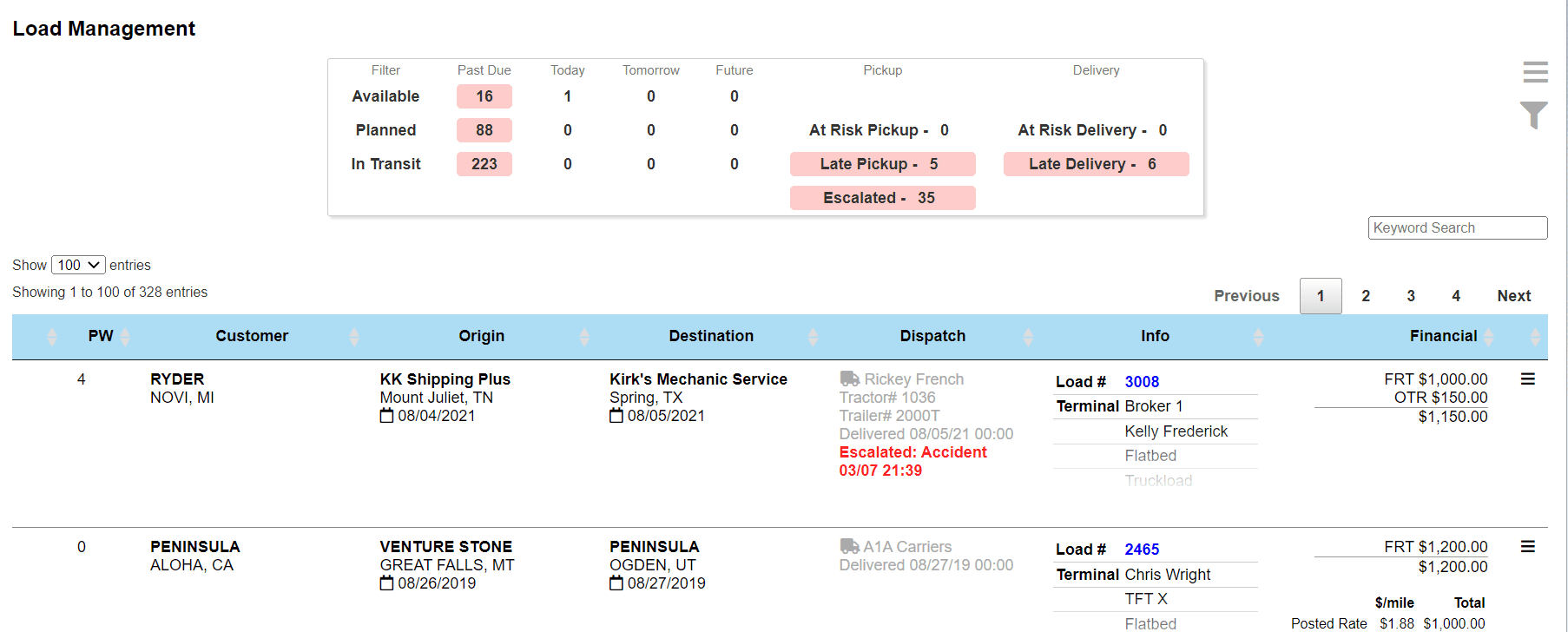The height and width of the screenshot is (632, 1568).
Task: Open load number 2465 link
Action: 1142,550
